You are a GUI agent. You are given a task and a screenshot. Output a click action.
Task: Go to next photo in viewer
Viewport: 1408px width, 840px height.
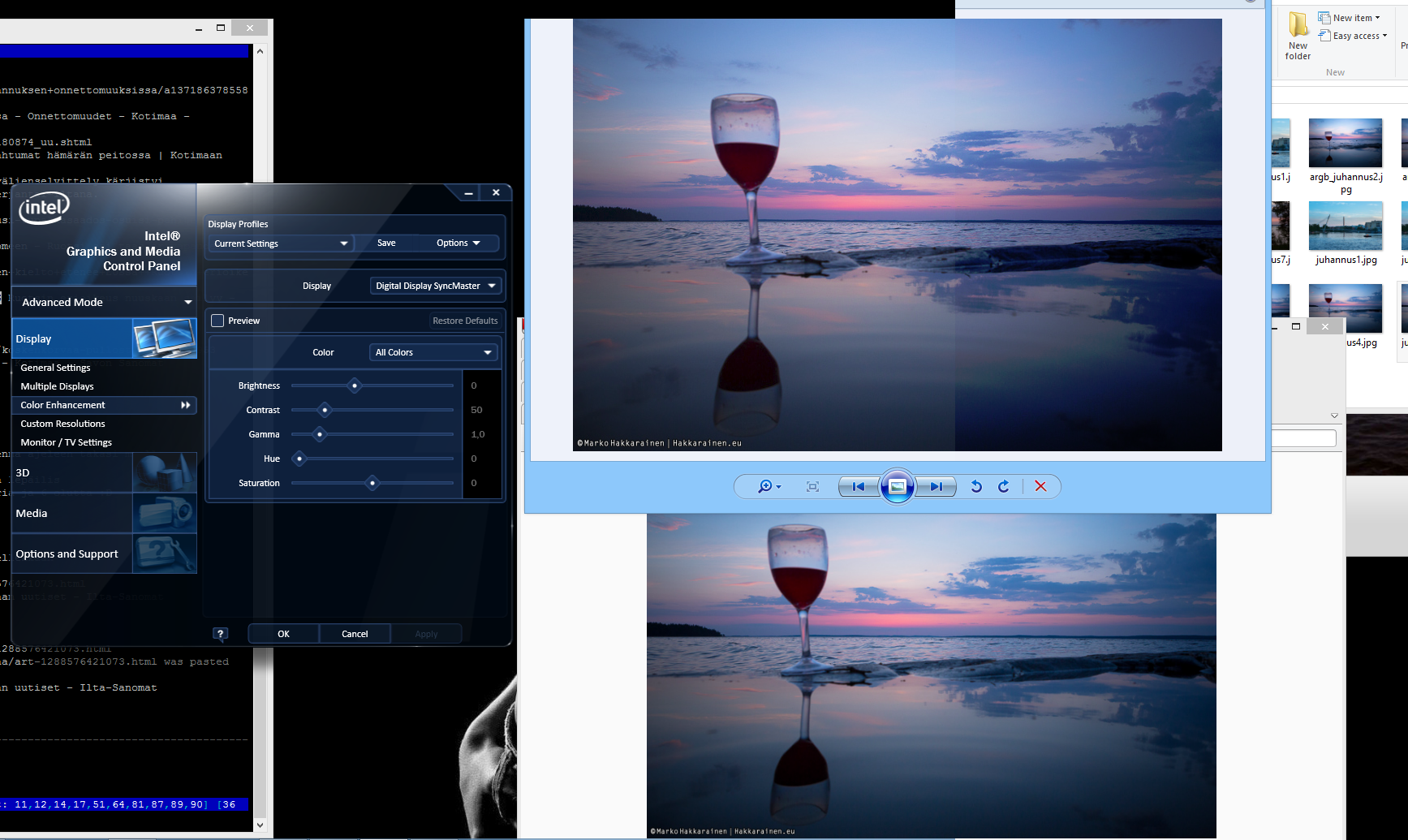pyautogui.click(x=936, y=486)
